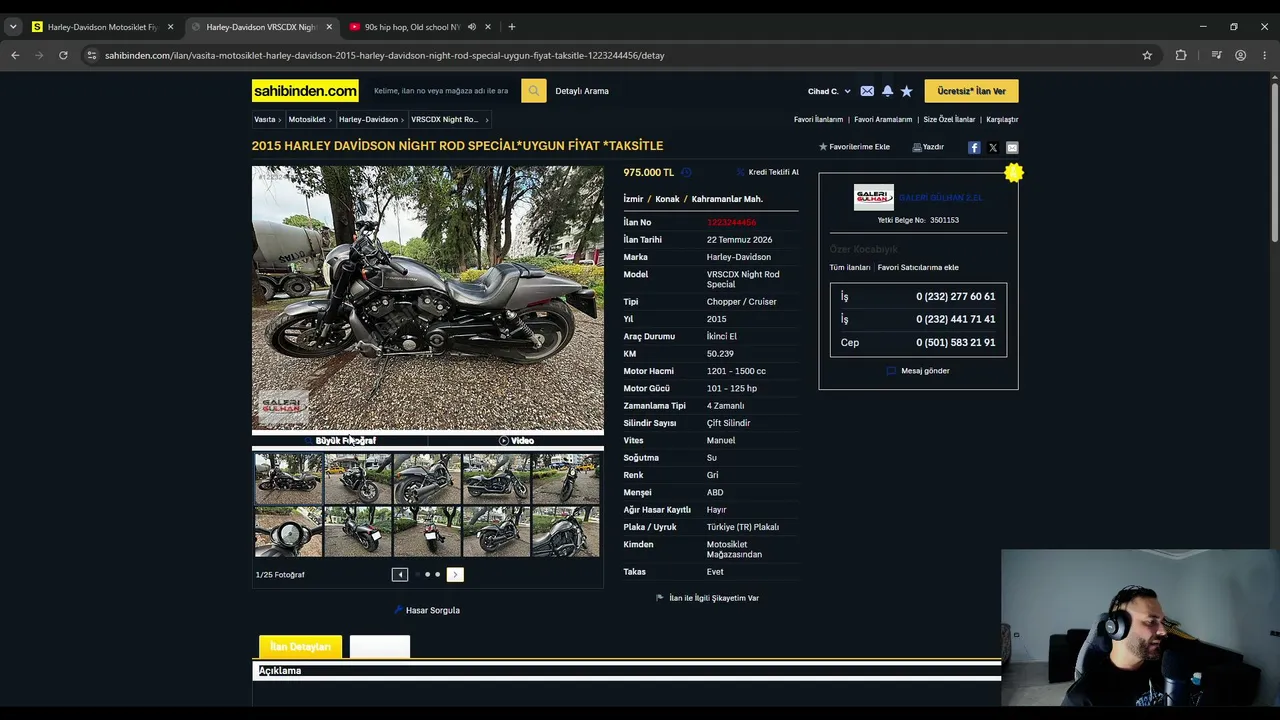Open tab search dropdown arrow
The image size is (1280, 720).
coord(13,27)
